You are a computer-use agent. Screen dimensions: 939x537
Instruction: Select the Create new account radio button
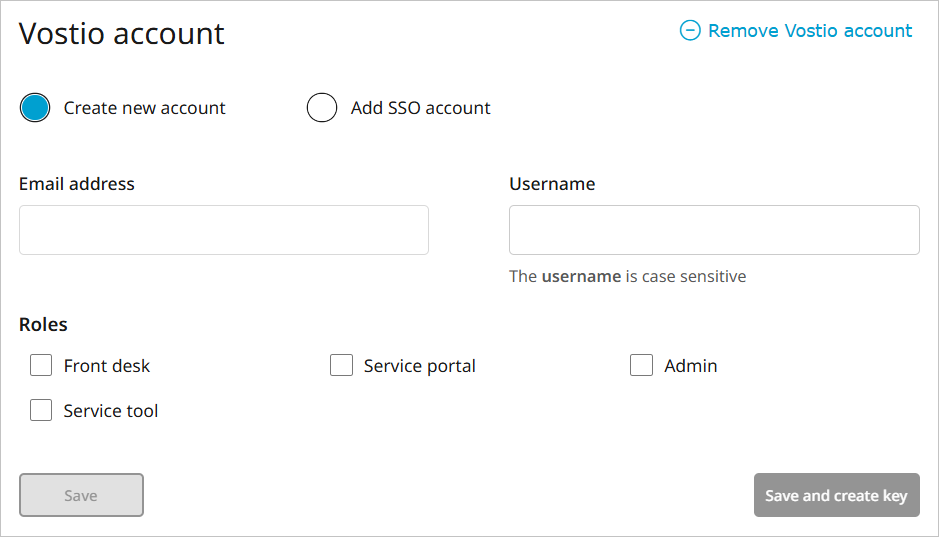pos(35,108)
